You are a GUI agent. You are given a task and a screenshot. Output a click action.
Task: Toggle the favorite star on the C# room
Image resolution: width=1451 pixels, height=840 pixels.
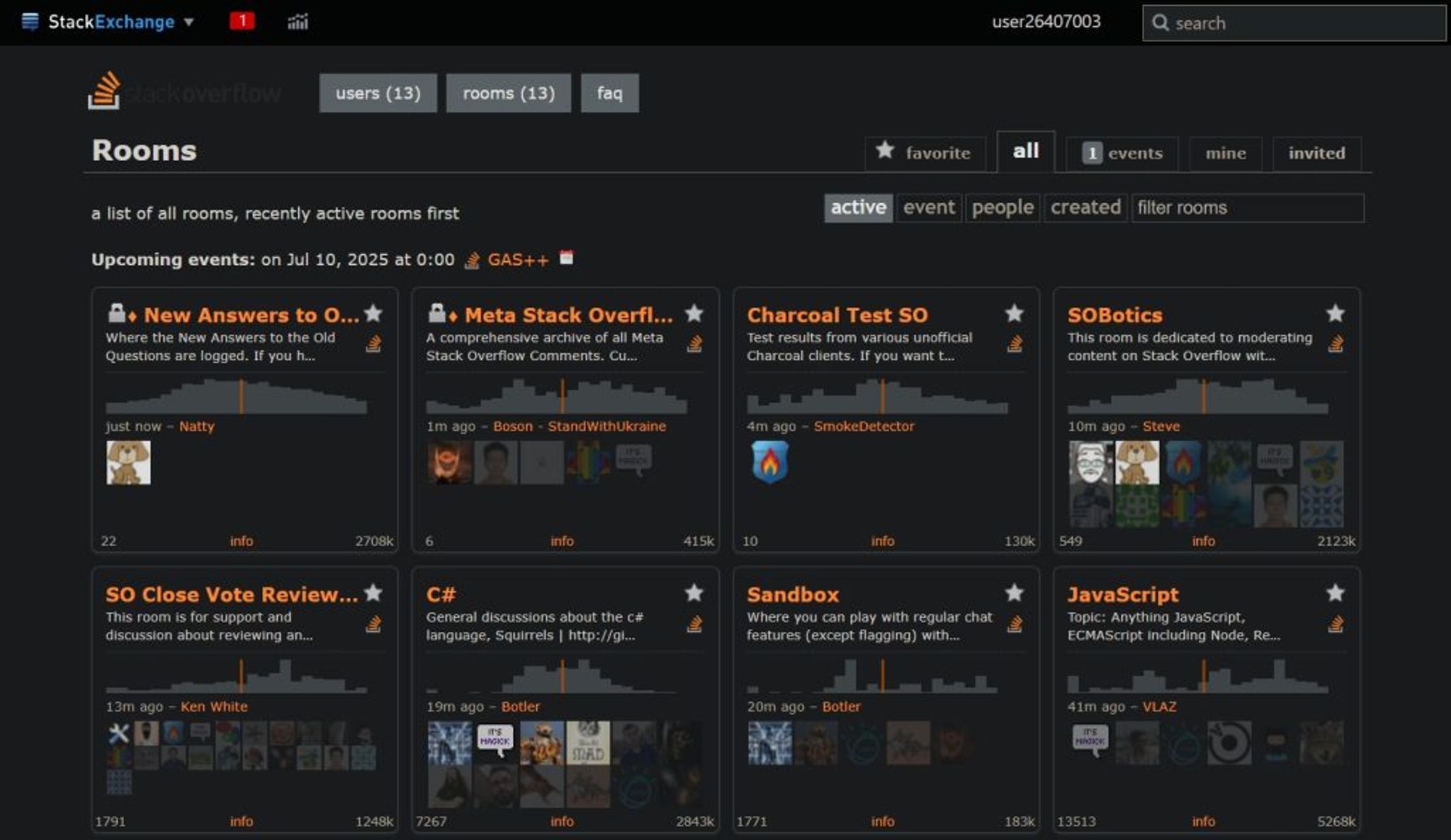694,593
